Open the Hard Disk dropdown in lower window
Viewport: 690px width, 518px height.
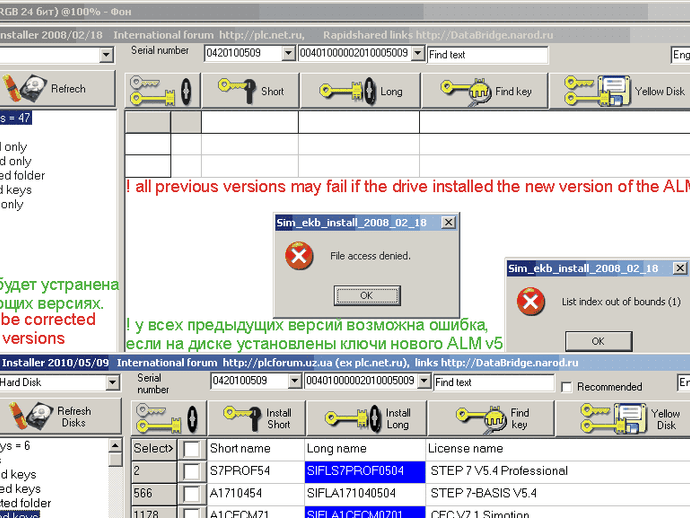pyautogui.click(x=113, y=382)
